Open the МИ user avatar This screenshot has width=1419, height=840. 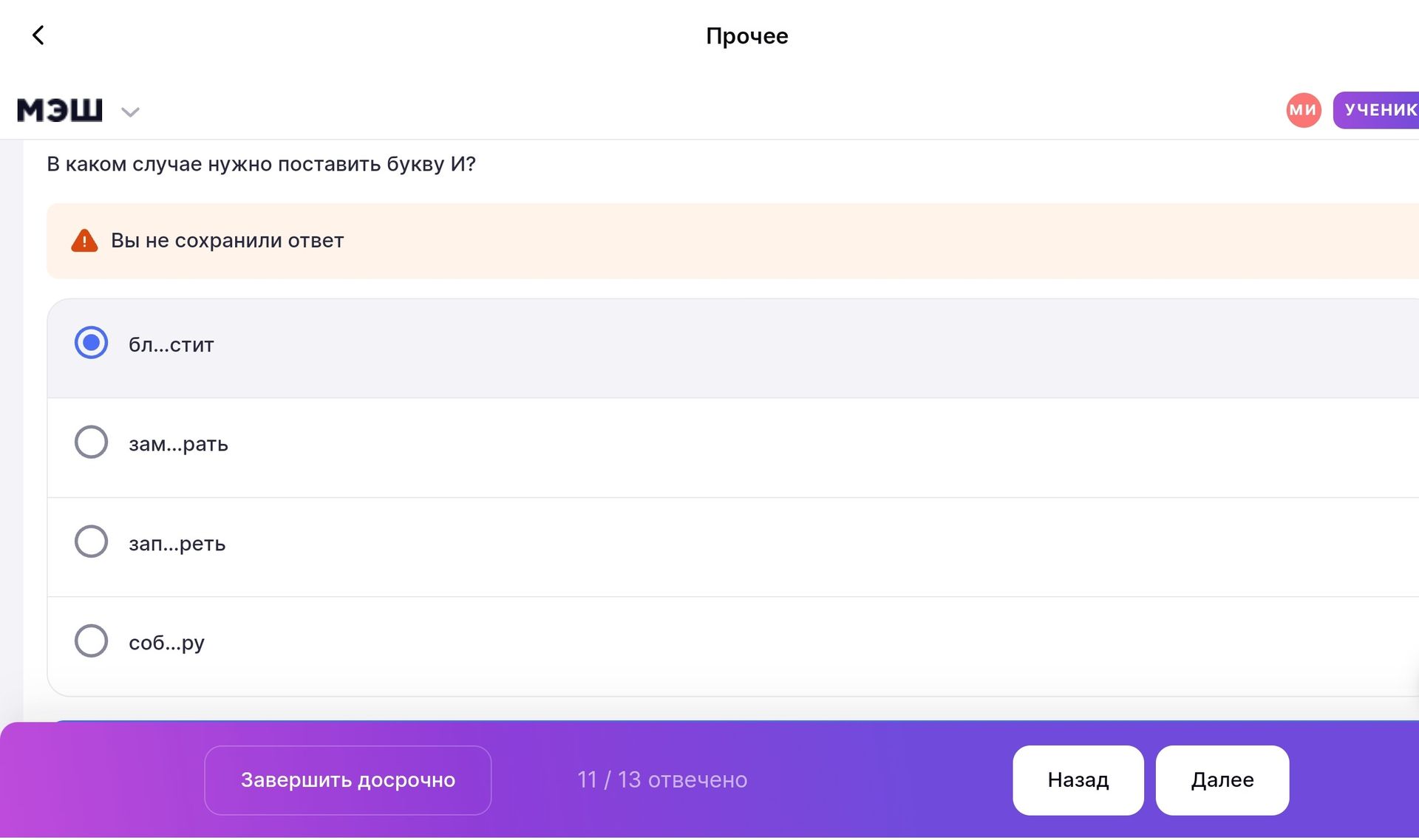pos(1304,110)
